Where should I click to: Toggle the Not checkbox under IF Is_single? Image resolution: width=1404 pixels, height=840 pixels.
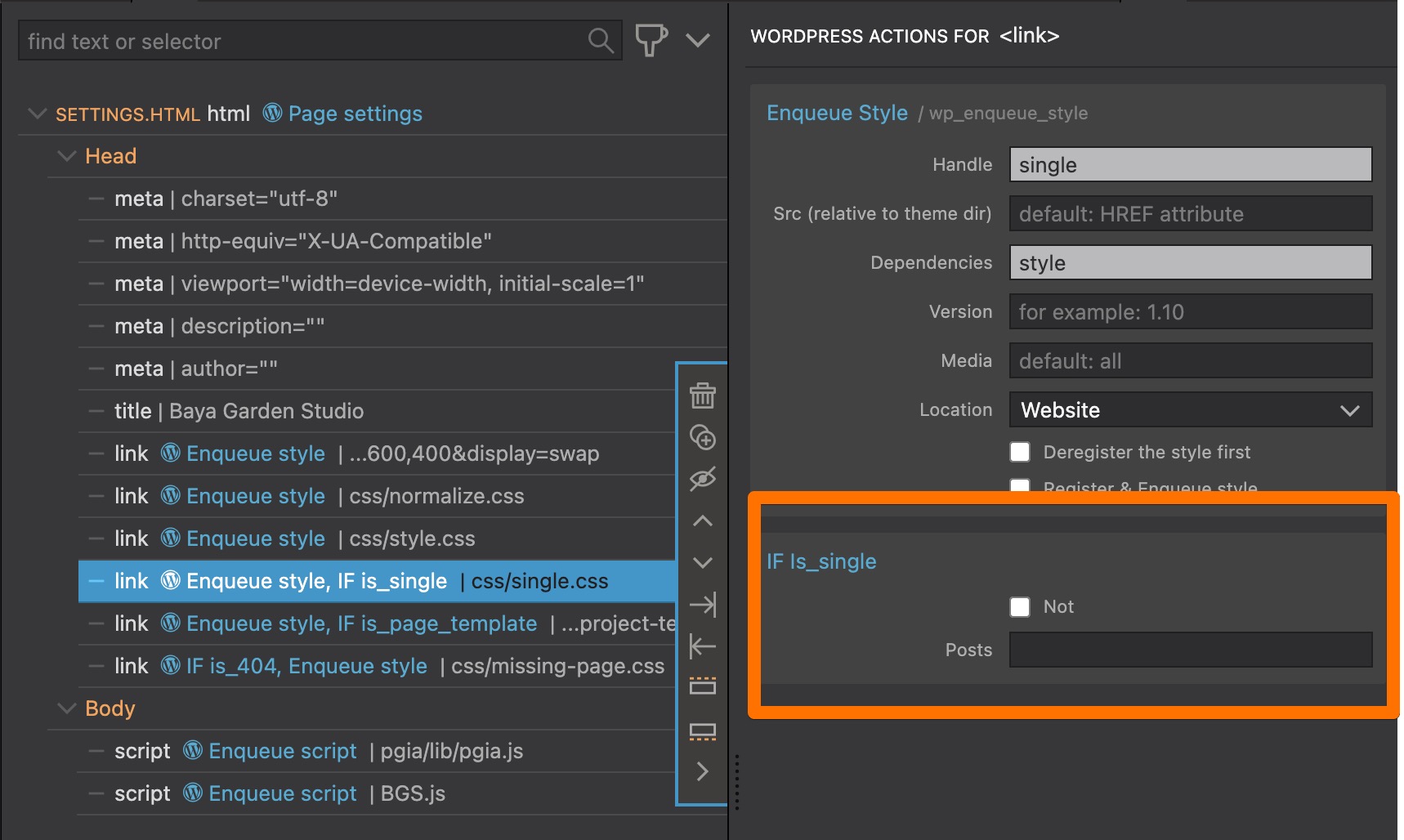pos(1020,606)
